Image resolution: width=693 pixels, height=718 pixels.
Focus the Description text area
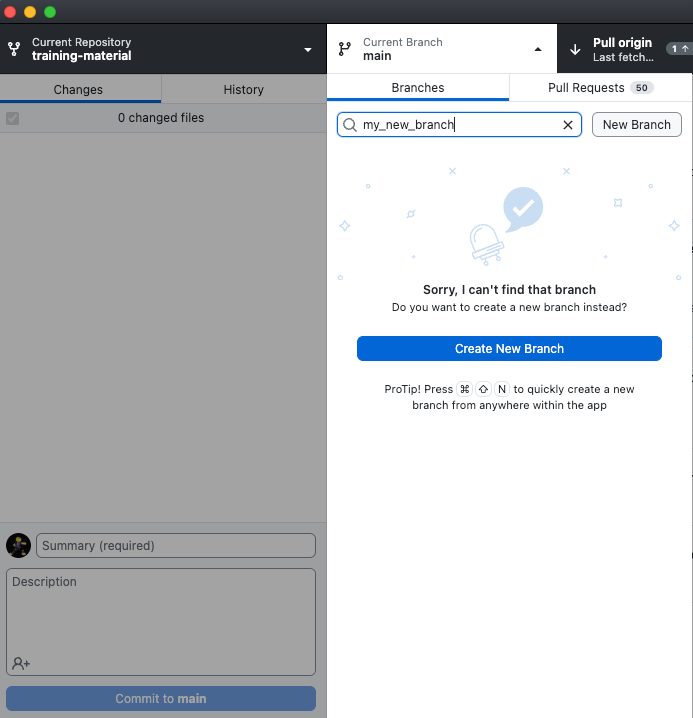(161, 622)
